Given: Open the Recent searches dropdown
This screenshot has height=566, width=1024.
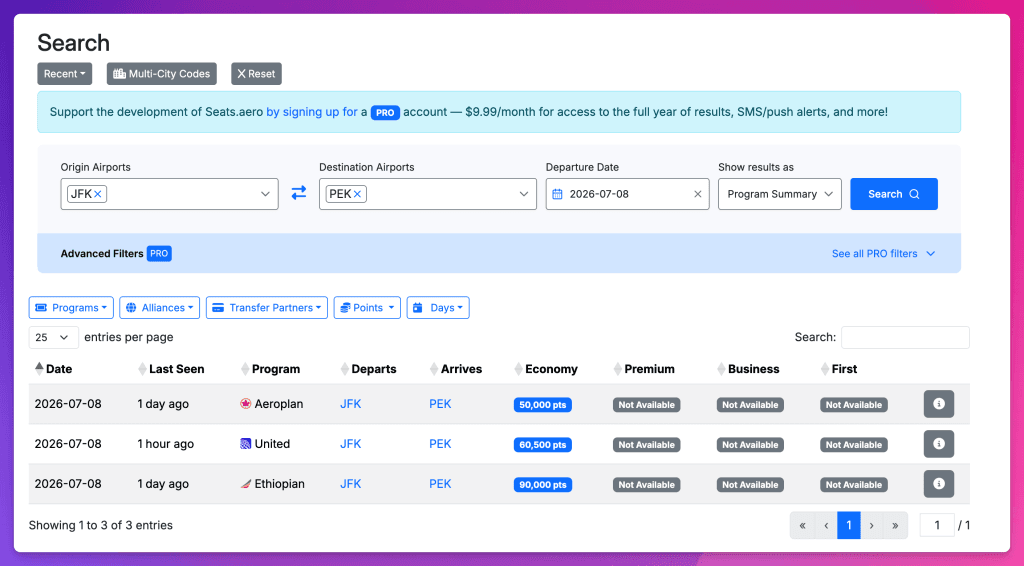Looking at the screenshot, I should point(65,74).
